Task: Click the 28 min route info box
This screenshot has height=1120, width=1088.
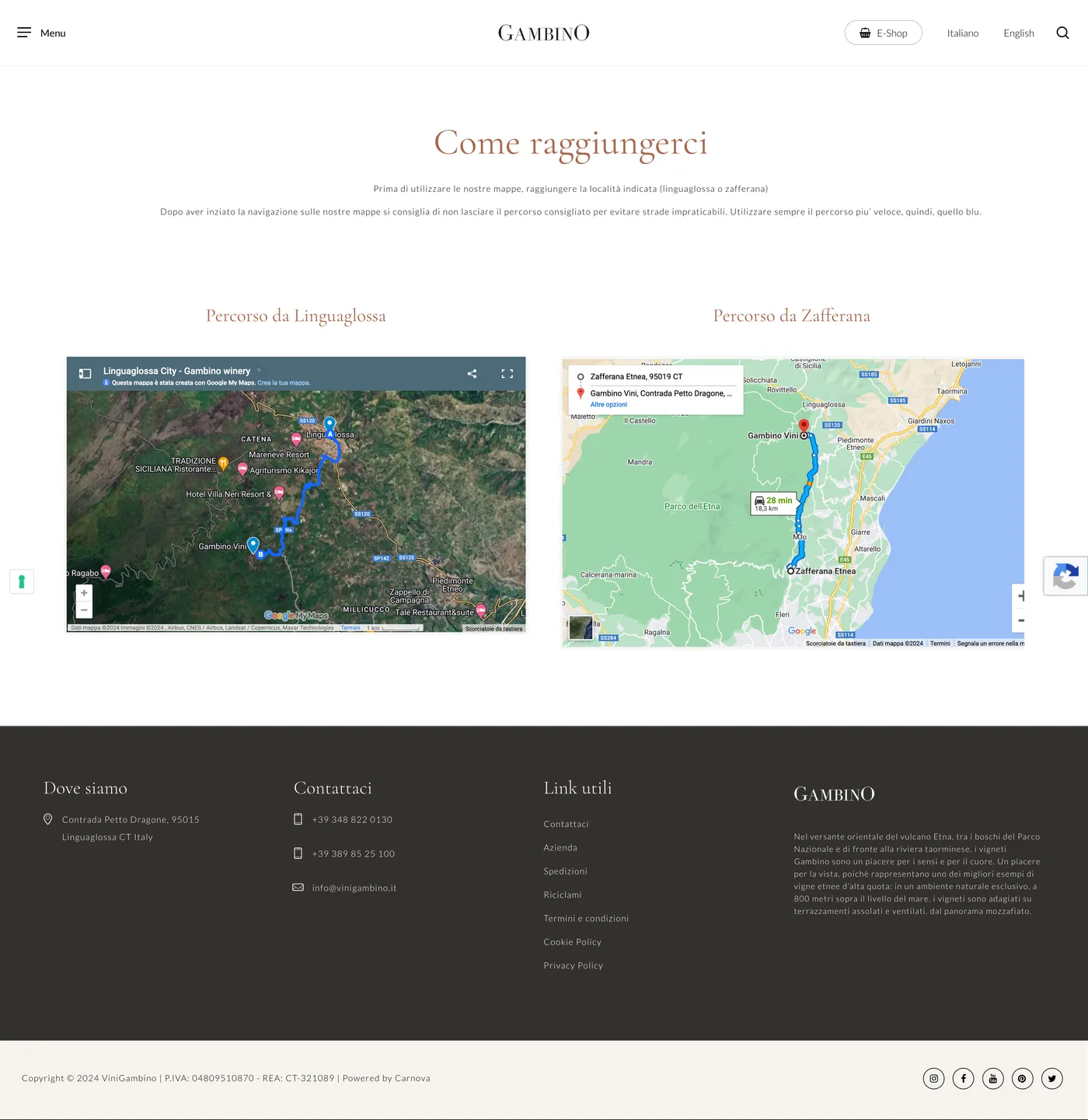Action: coord(774,504)
